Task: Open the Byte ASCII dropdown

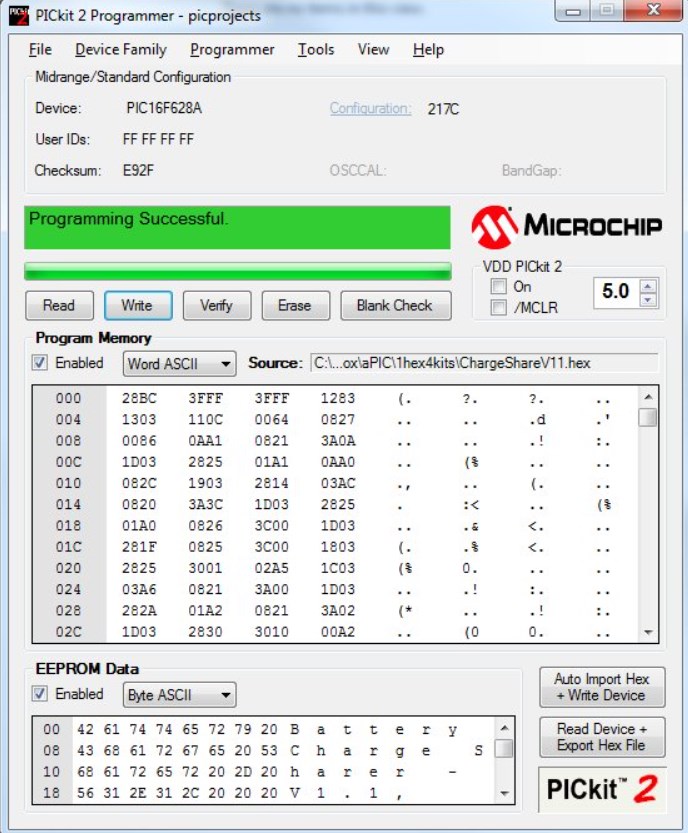Action: [180, 695]
